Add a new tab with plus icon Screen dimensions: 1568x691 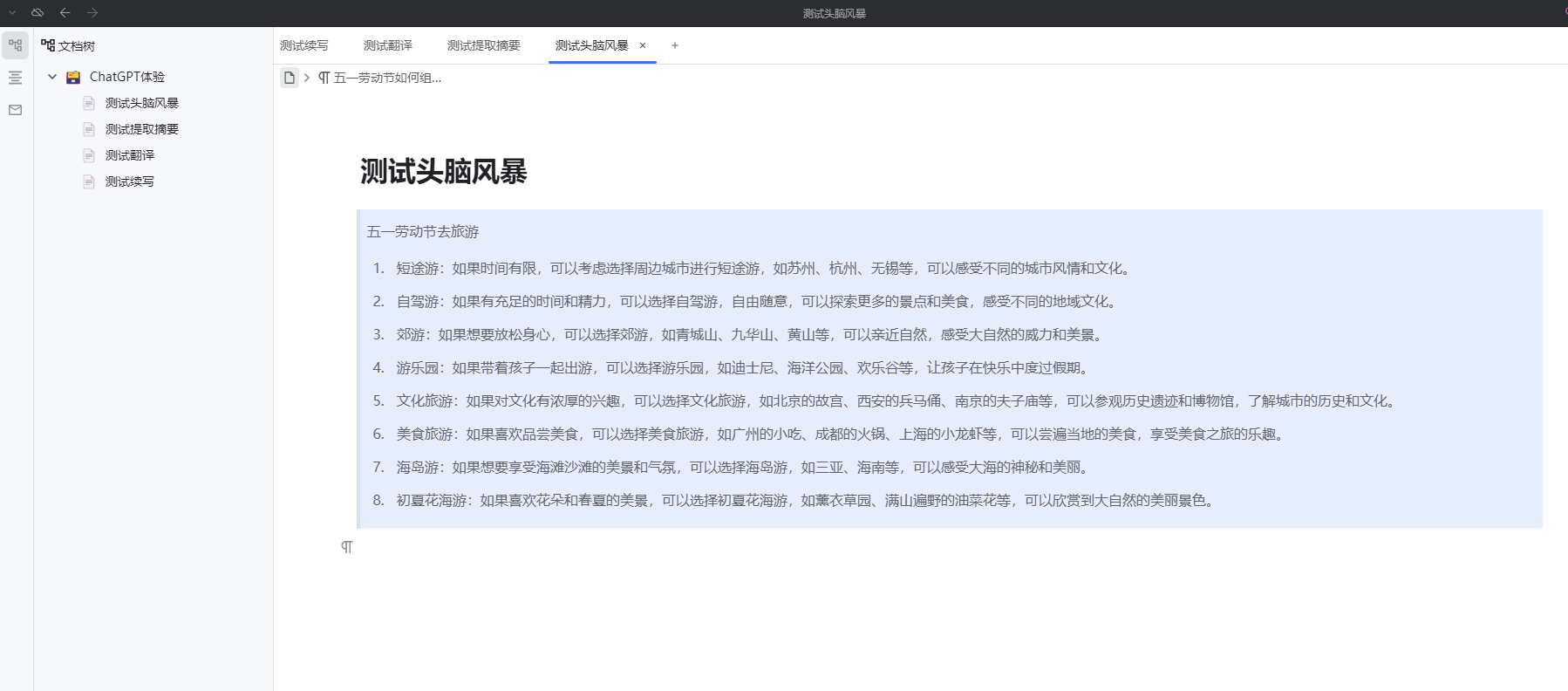tap(675, 45)
